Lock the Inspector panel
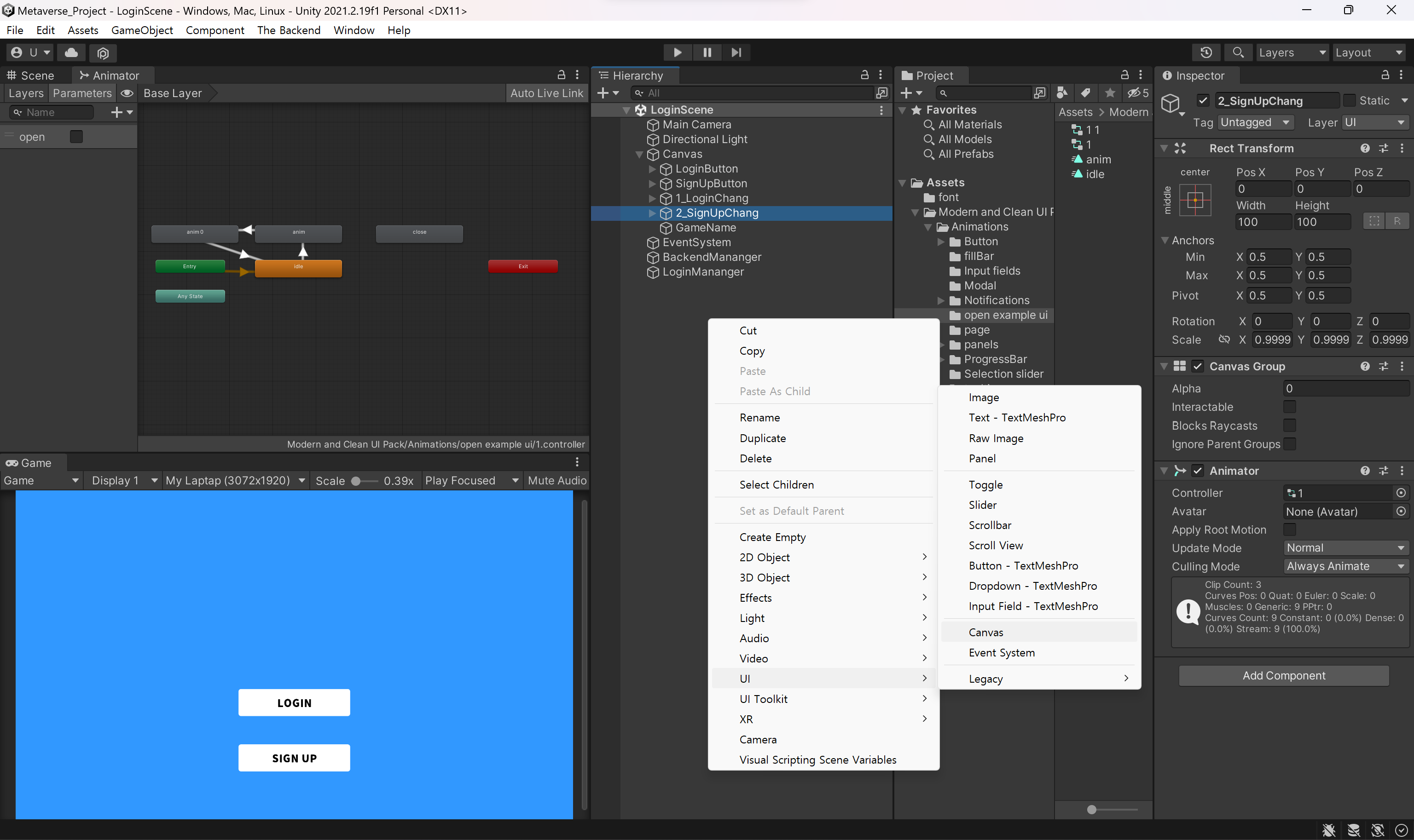This screenshot has height=840, width=1414. coord(1385,75)
